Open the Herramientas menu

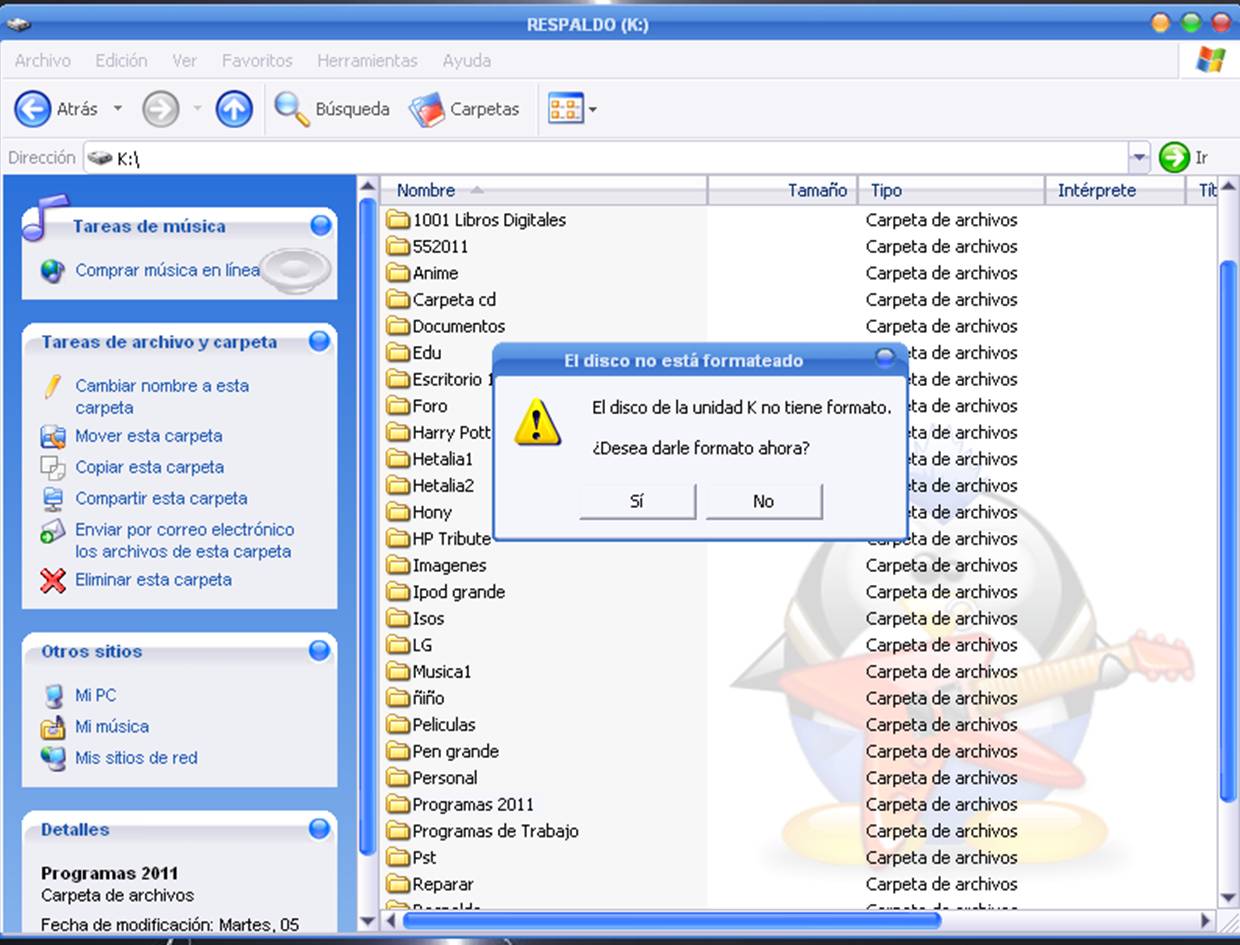tap(367, 61)
